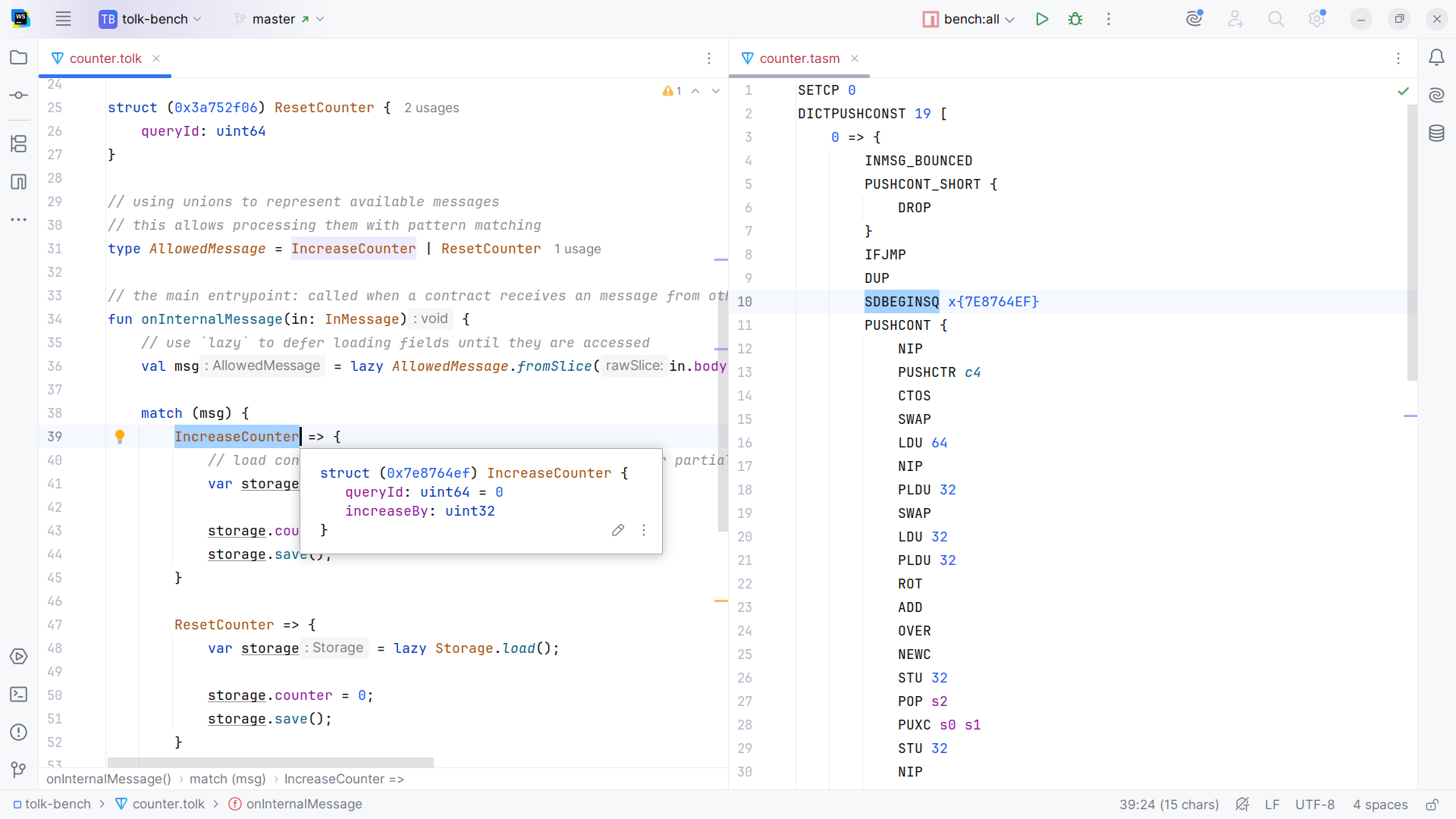Click the warning indicator showing 1 problem
The image size is (1456, 819).
pyautogui.click(x=672, y=91)
